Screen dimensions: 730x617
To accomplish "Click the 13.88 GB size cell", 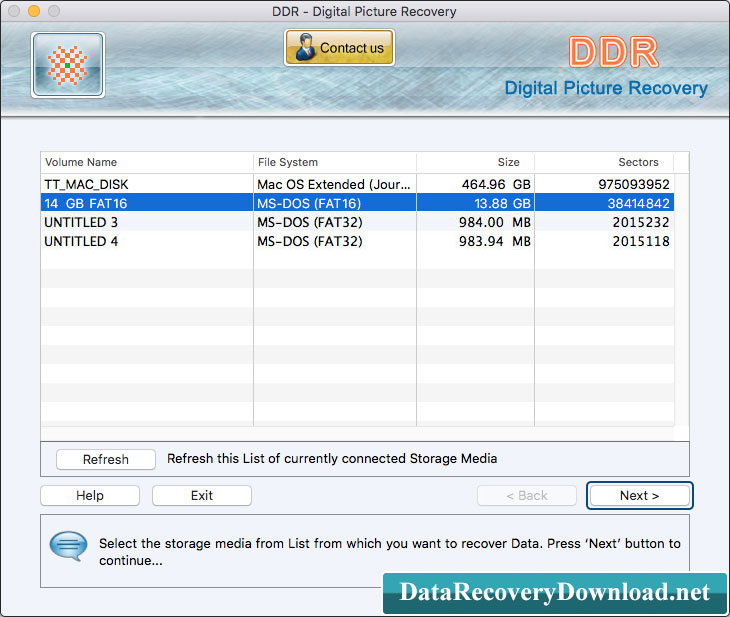I will (x=475, y=203).
